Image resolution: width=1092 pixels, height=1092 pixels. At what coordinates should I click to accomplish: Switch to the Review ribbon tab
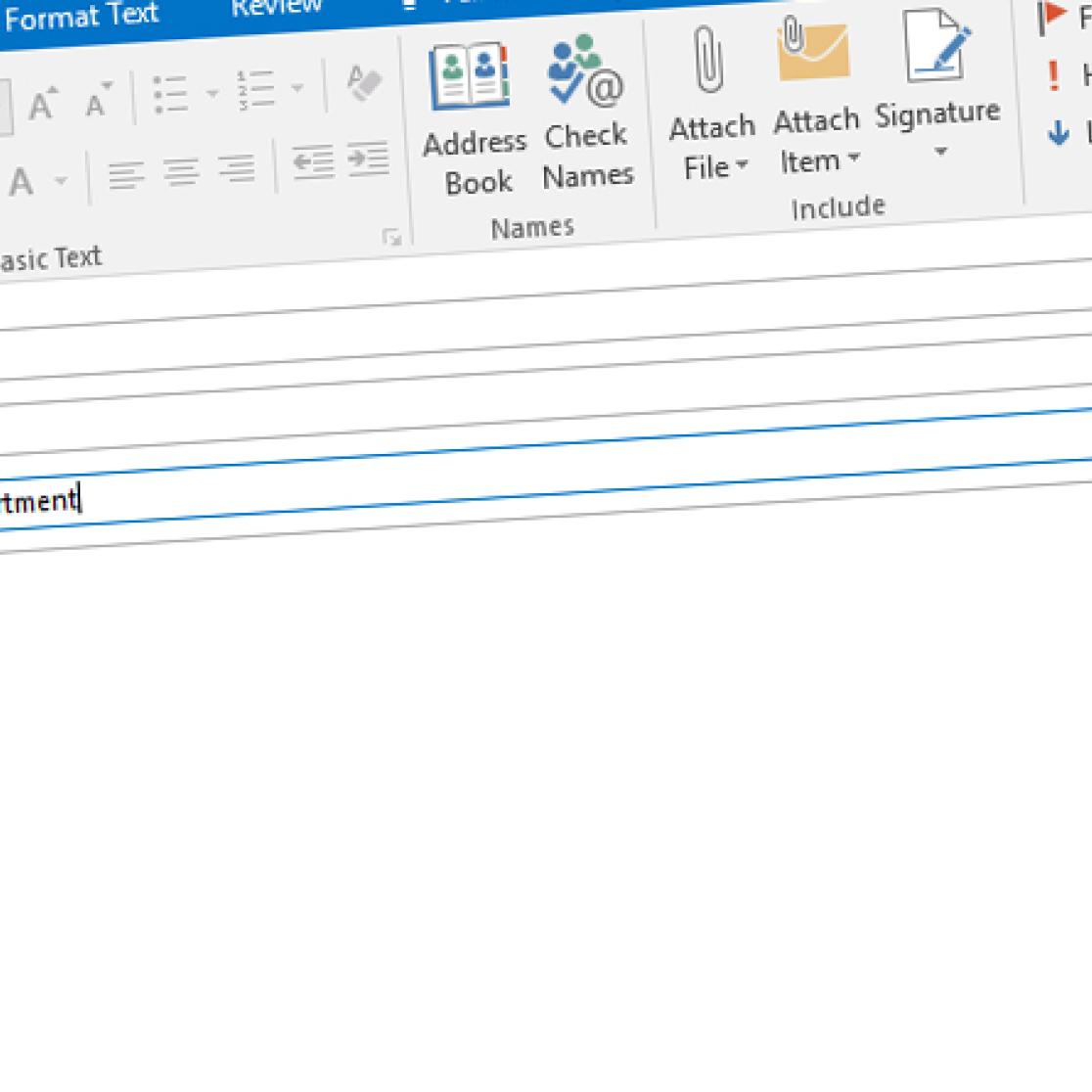pos(277,7)
